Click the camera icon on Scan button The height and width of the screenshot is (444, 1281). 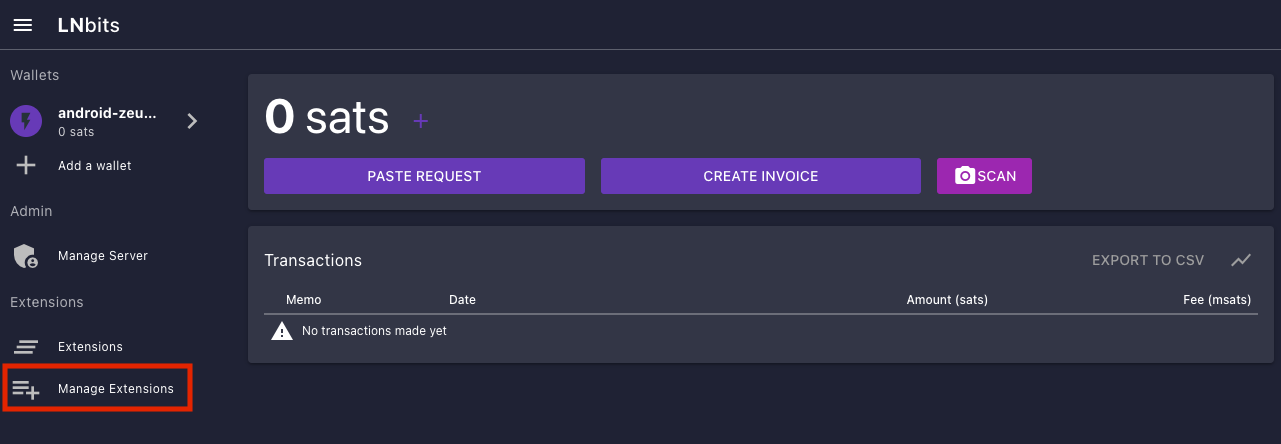tap(965, 176)
